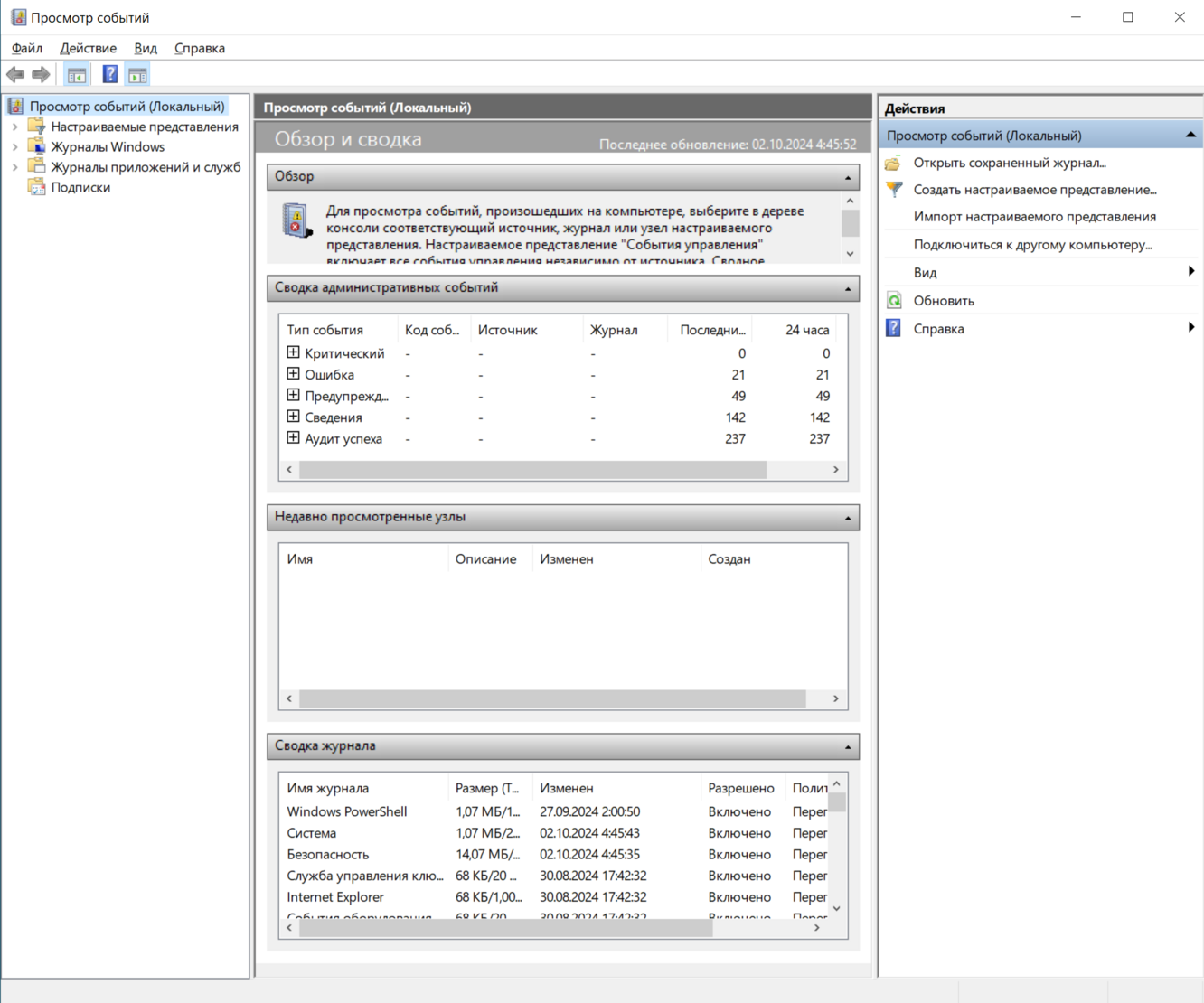Expand the Критический event type row
The width and height of the screenshot is (1204, 1003).
tap(293, 352)
